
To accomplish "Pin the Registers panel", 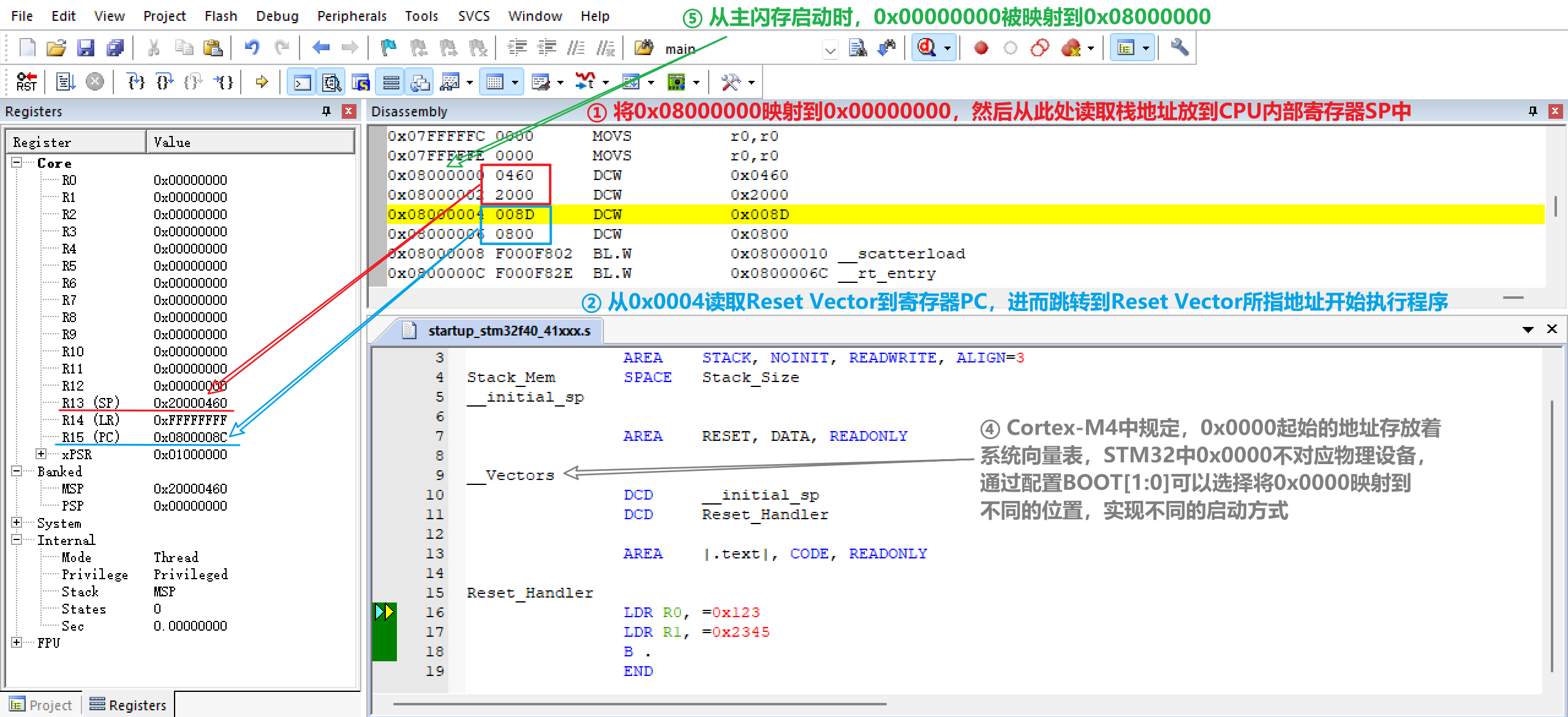I will tap(326, 111).
